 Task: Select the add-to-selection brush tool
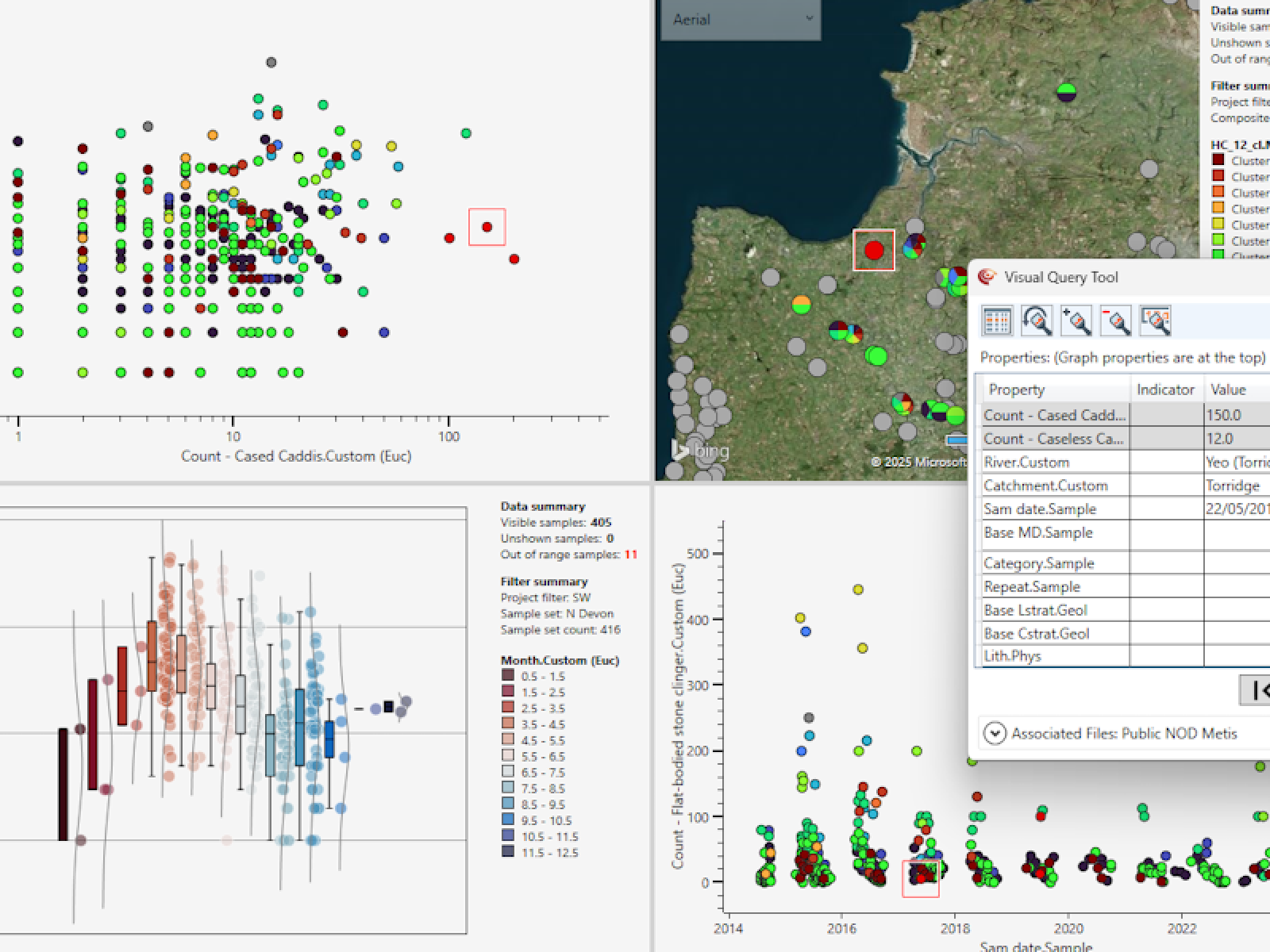click(1076, 321)
